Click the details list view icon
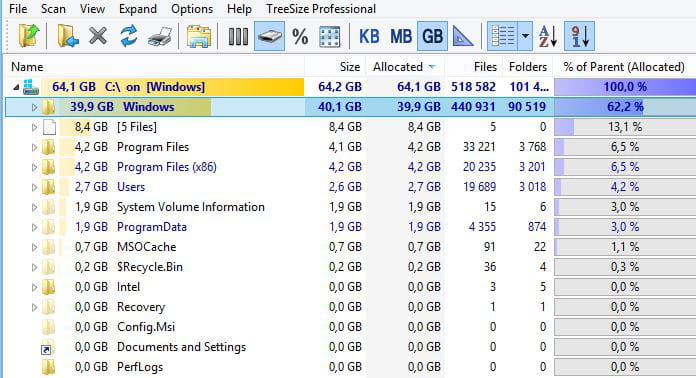 pos(503,36)
